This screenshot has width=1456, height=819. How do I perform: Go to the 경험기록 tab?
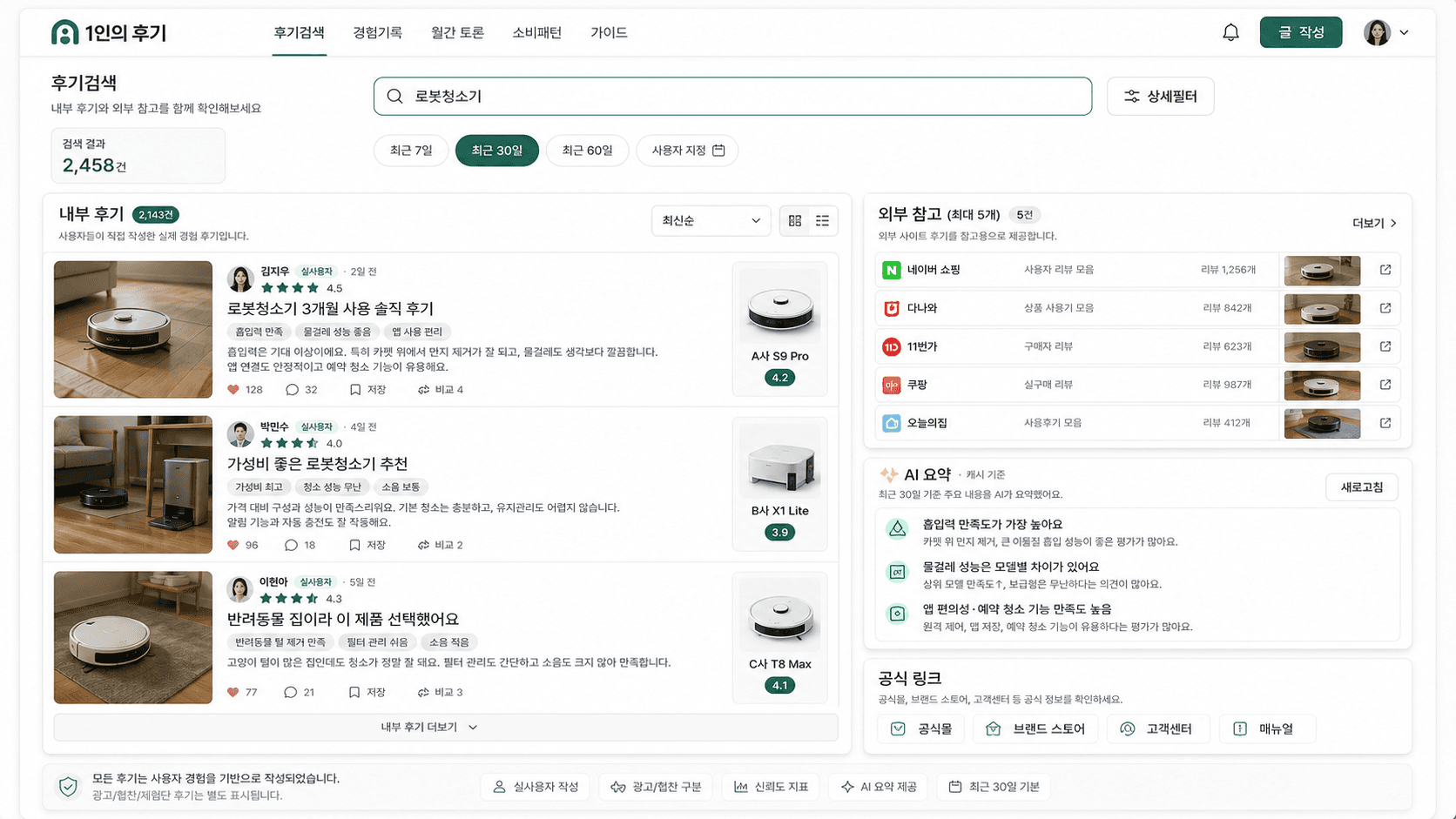click(x=377, y=33)
